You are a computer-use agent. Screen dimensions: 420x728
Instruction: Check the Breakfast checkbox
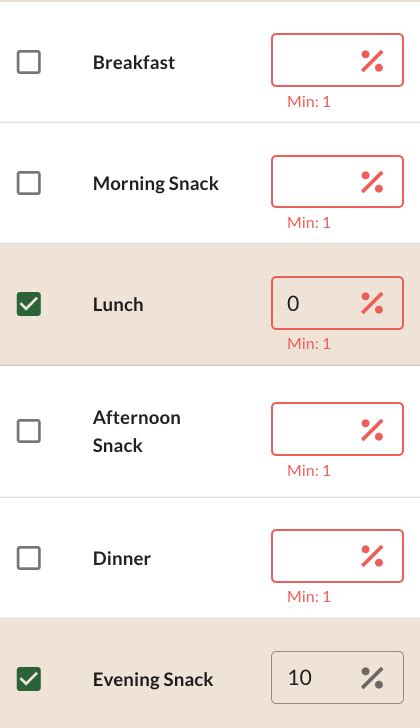tap(29, 62)
